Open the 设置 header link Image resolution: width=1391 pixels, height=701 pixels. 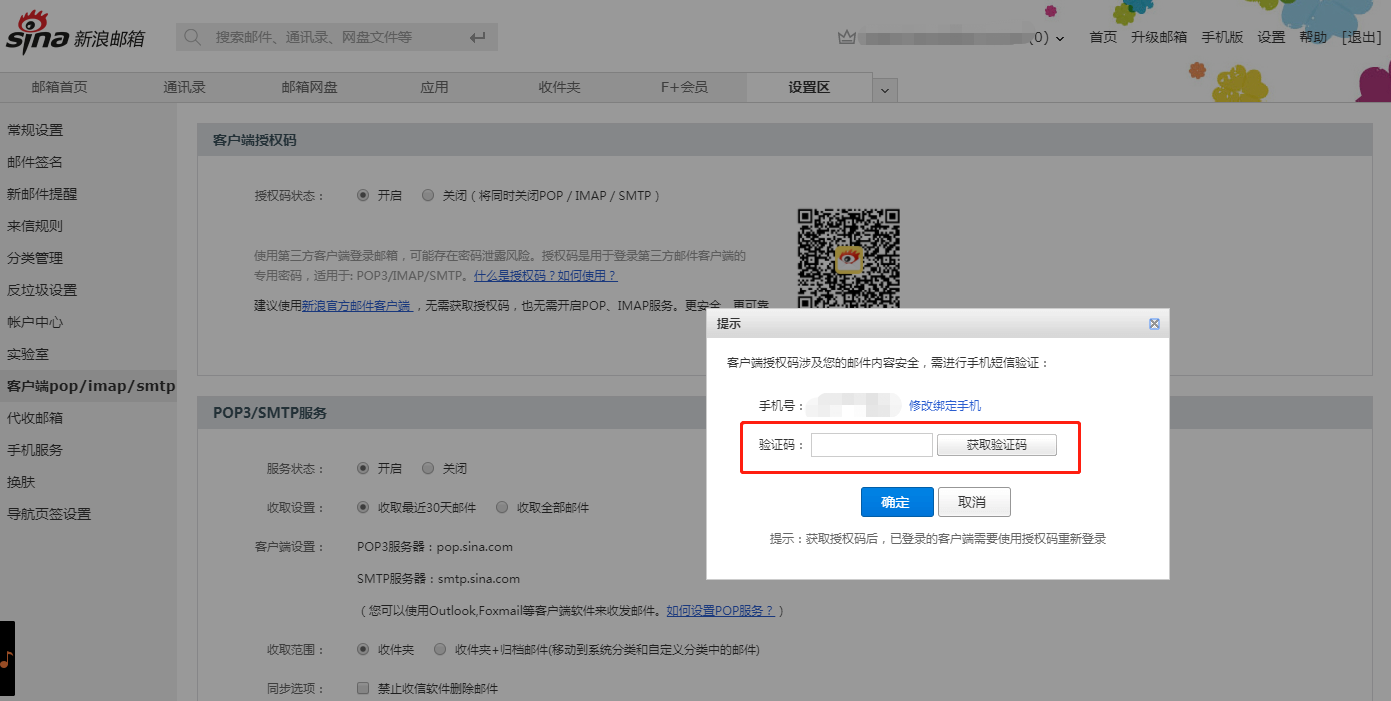1271,37
